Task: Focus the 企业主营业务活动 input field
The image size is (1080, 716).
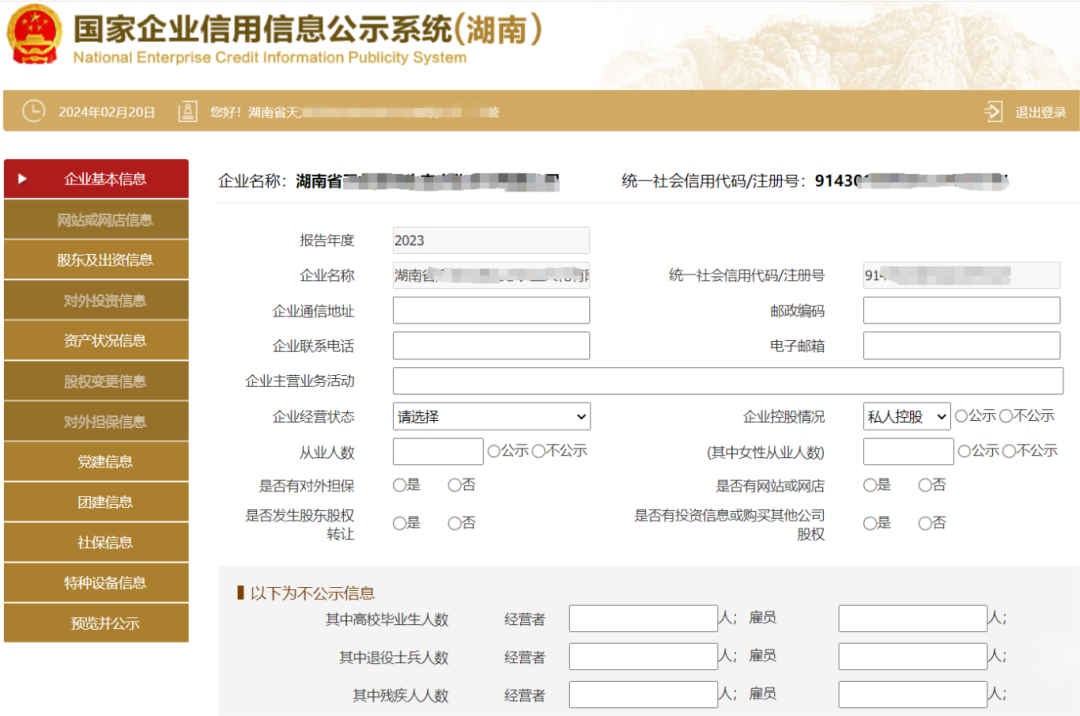Action: (728, 381)
